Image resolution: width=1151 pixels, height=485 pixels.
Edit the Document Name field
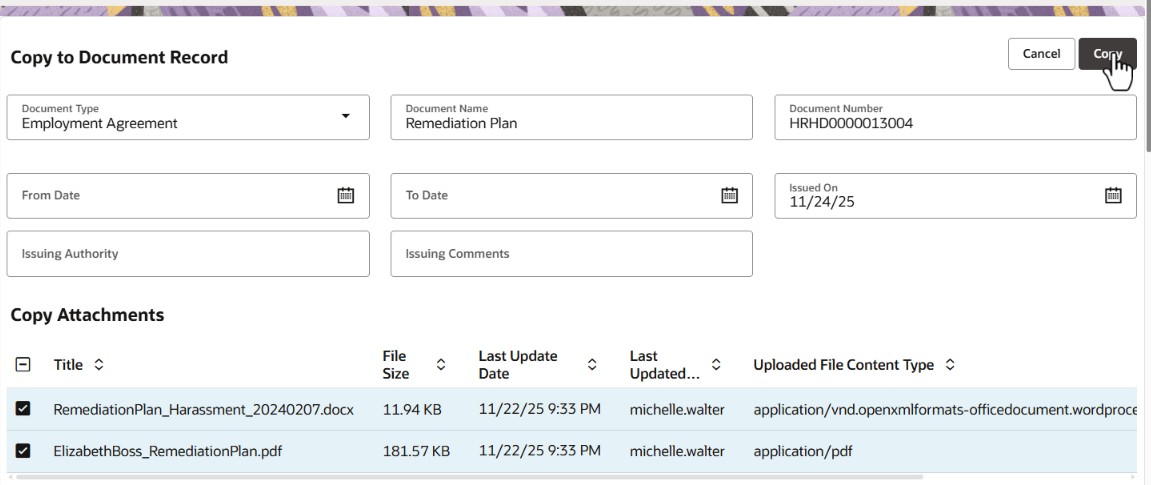coord(571,117)
